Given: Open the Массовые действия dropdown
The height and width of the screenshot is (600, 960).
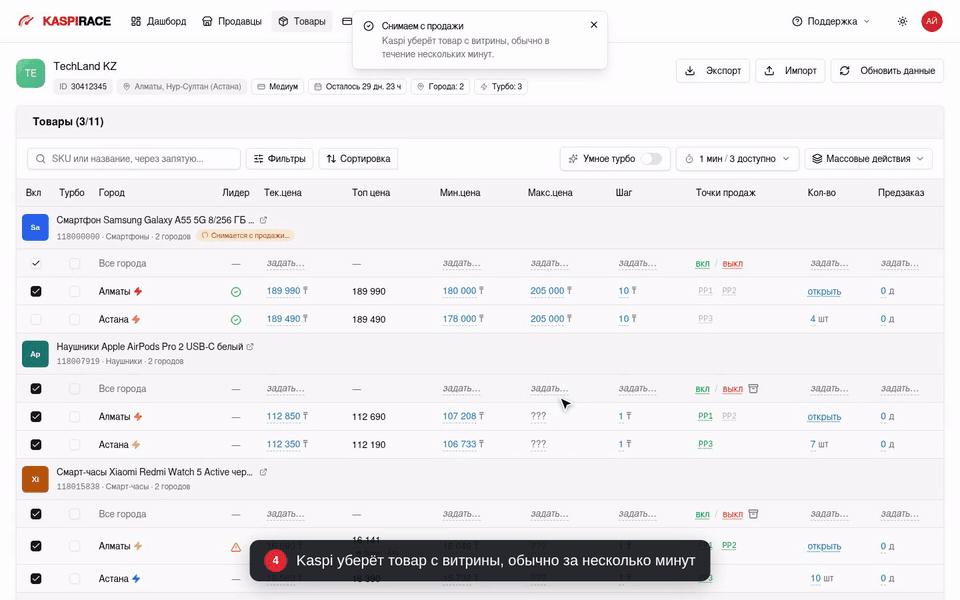Looking at the screenshot, I should [x=868, y=159].
